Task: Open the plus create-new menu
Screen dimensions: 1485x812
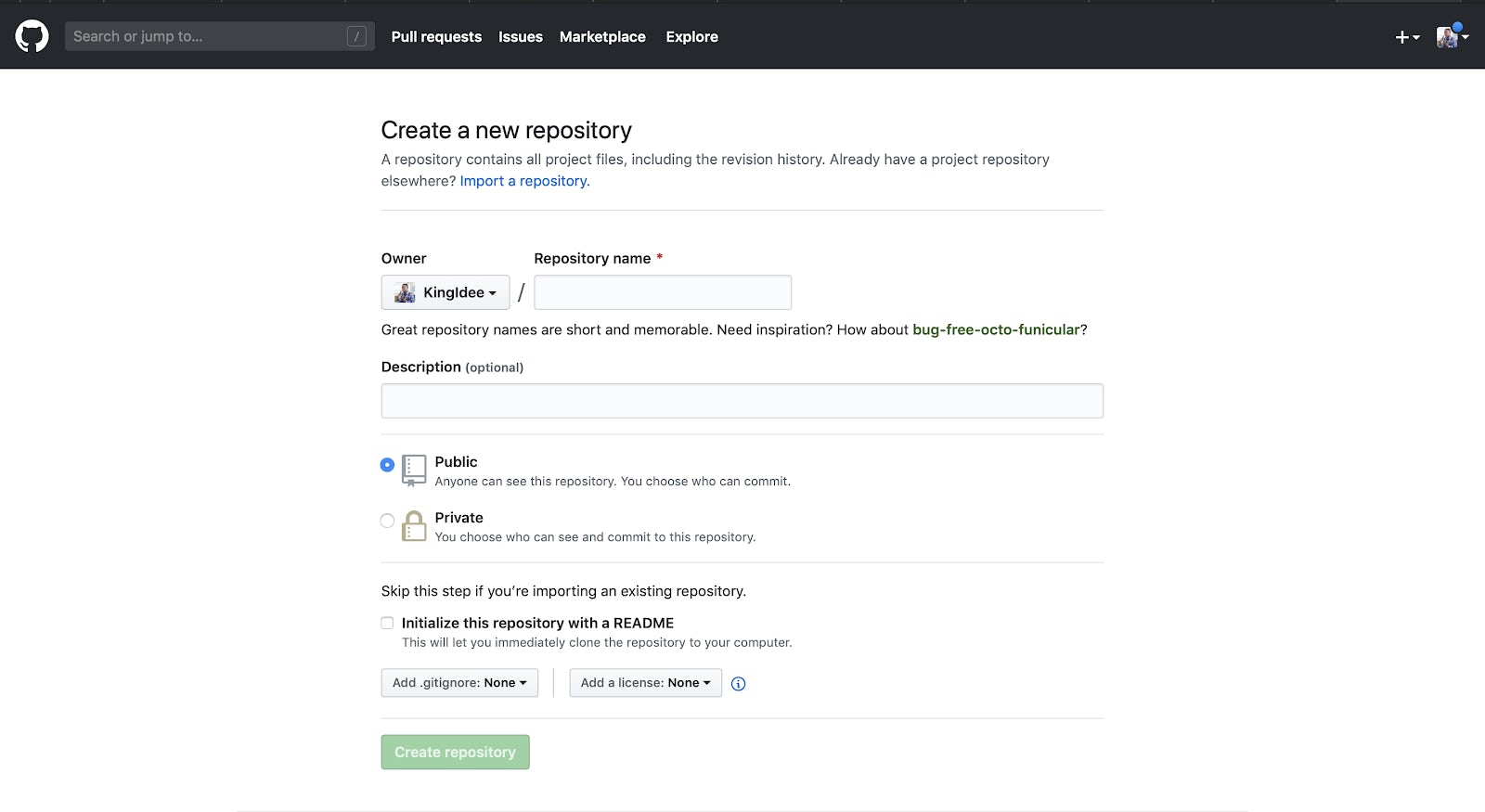Action: [x=1406, y=37]
